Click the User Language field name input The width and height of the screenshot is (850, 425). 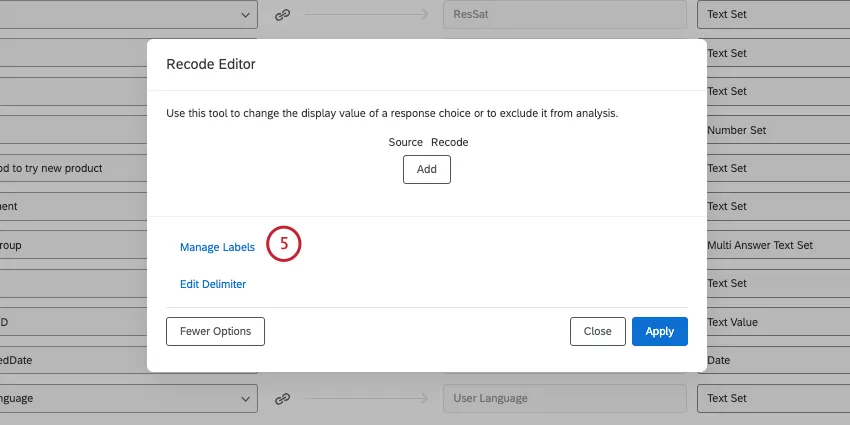[564, 398]
